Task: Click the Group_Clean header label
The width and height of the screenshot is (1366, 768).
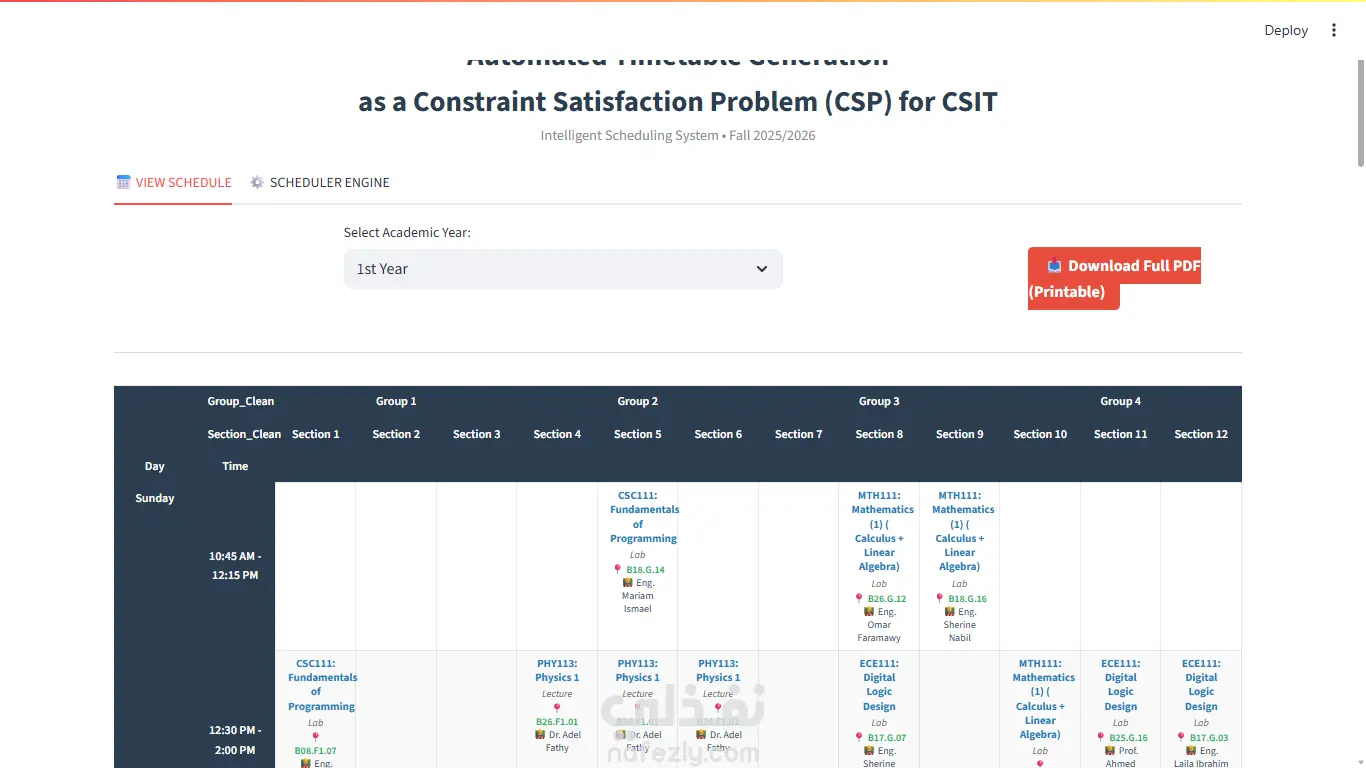Action: point(241,401)
